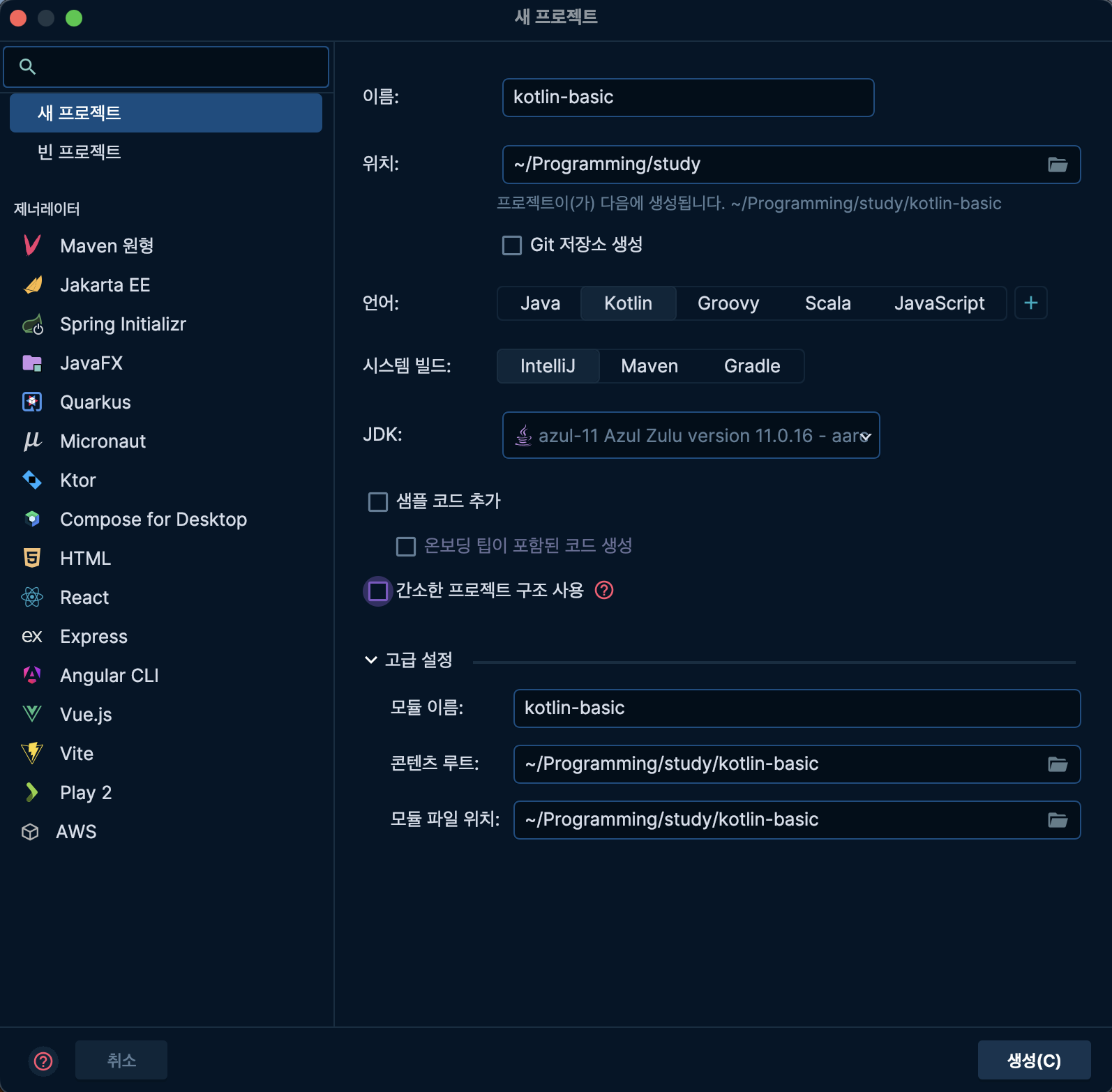Check 온보딩 팁이 포함된 코드 생성 option
The image size is (1112, 1092).
point(406,547)
